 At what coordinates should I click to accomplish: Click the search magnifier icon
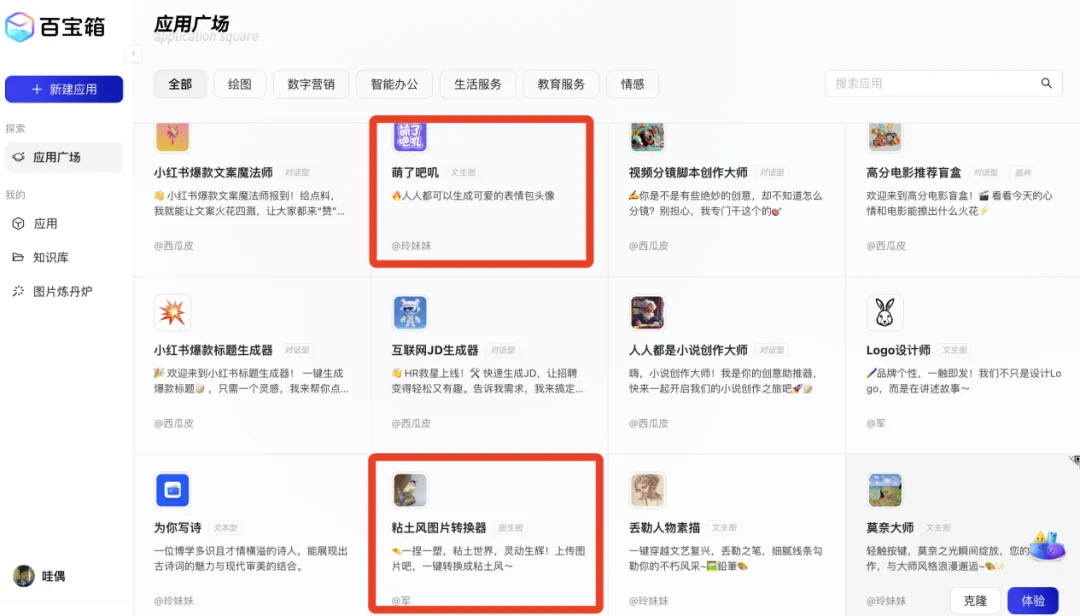point(1046,83)
